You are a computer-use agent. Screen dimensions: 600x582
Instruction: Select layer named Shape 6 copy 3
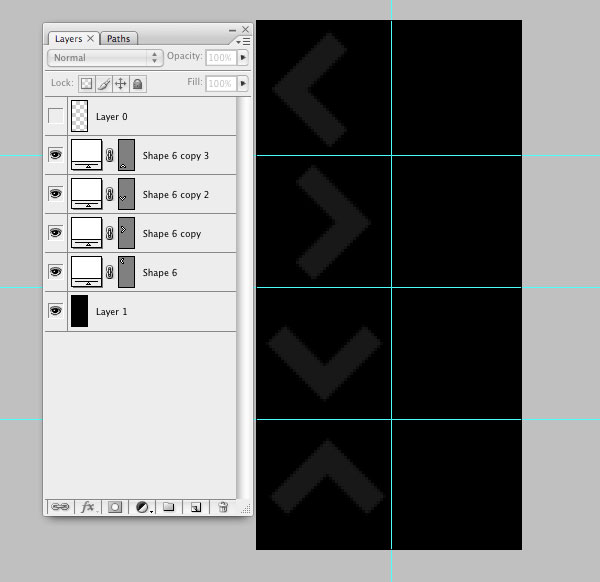176,156
